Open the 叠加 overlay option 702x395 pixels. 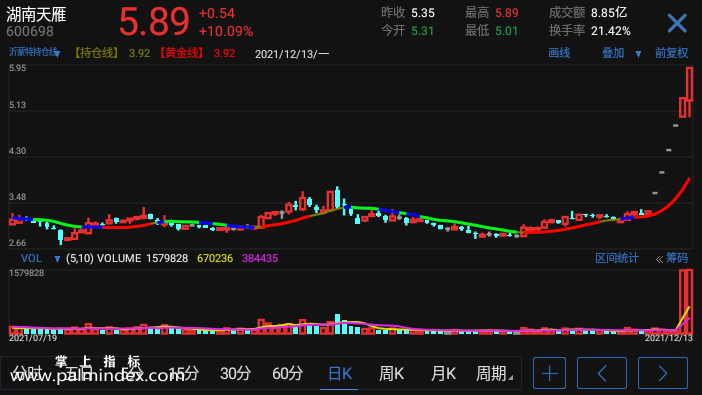(613, 53)
